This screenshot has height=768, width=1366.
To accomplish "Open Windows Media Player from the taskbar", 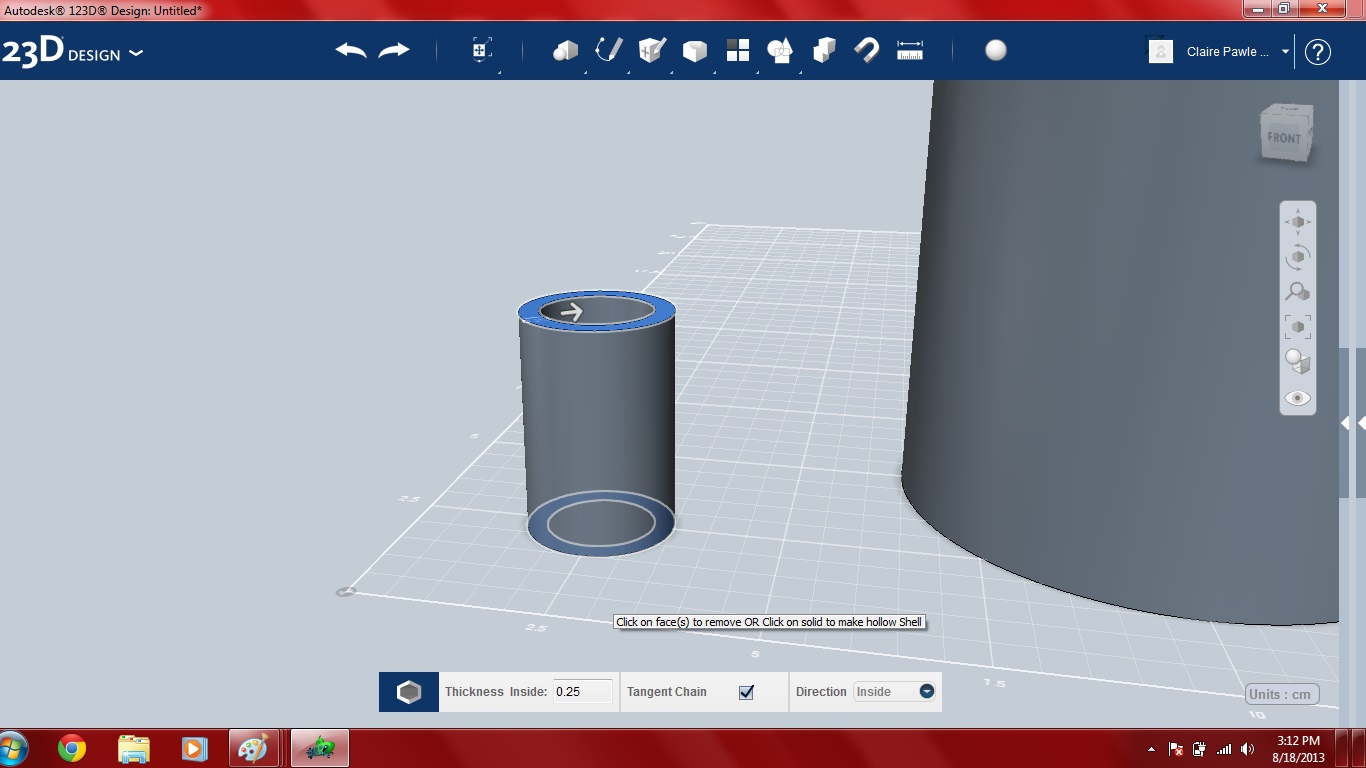I will pos(194,748).
